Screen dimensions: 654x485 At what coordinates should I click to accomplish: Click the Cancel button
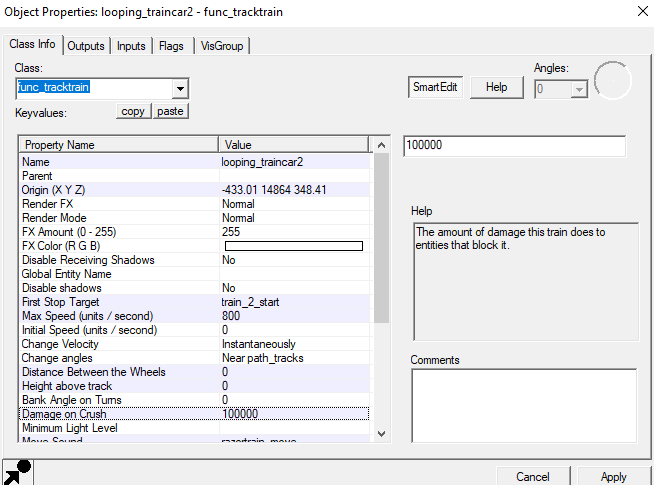[533, 476]
